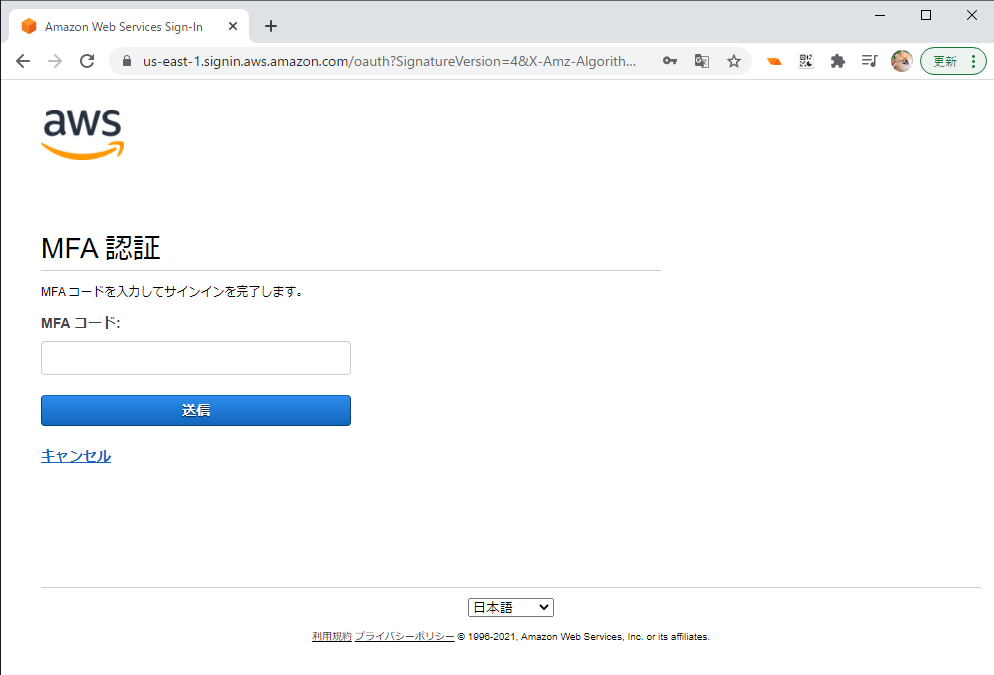Open the プライバシーポリシー link
The image size is (994, 675).
(x=404, y=636)
